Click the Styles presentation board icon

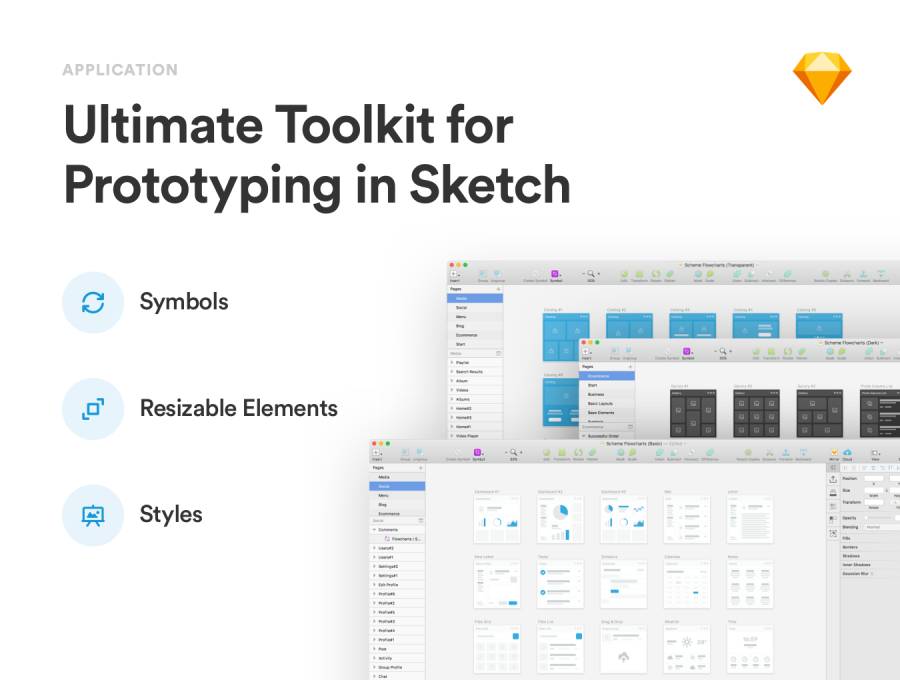point(92,515)
